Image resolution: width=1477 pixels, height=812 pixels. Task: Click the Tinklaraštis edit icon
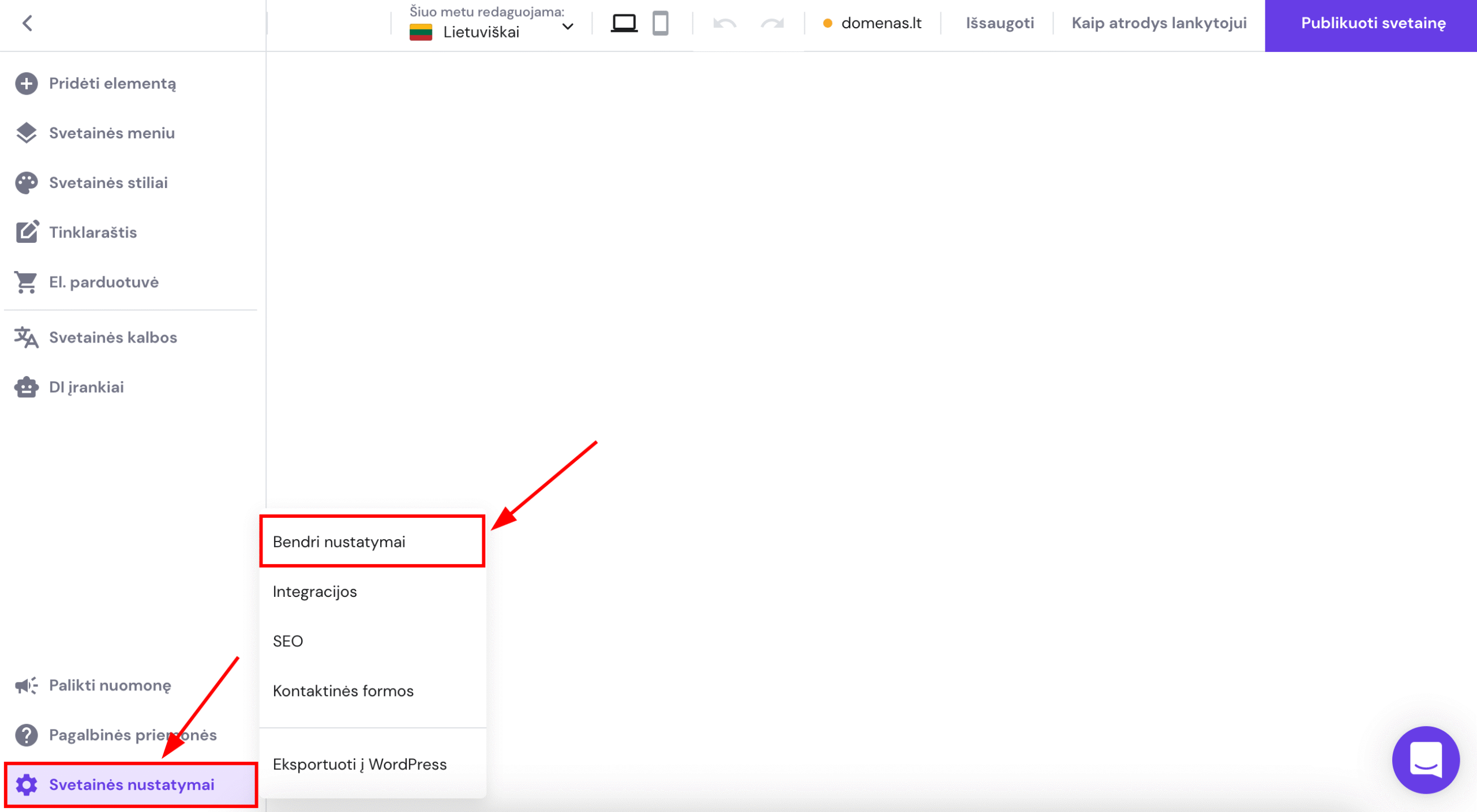27,232
